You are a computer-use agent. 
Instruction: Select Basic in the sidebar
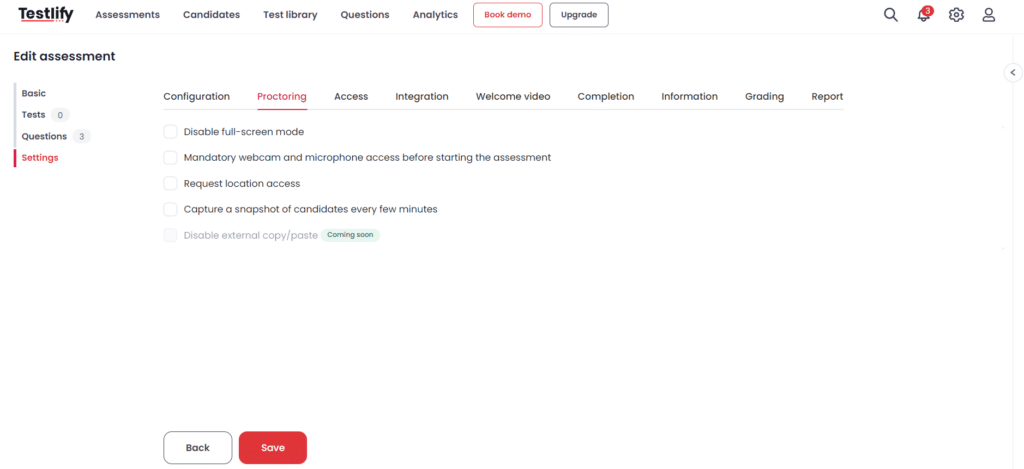[x=34, y=93]
